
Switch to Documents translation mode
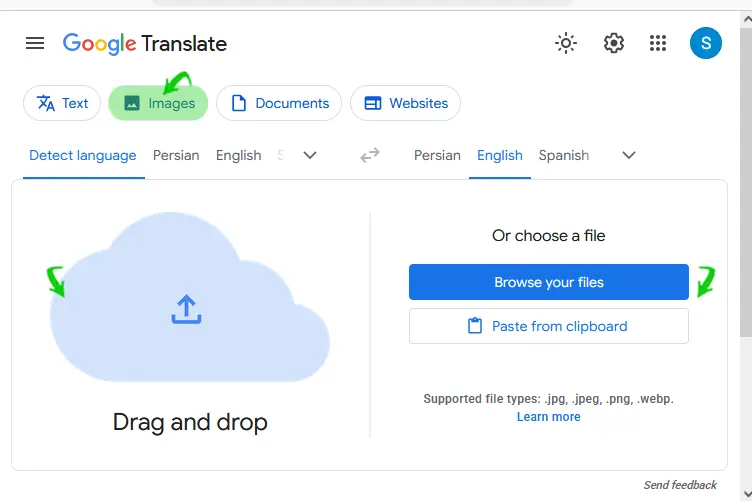click(279, 103)
